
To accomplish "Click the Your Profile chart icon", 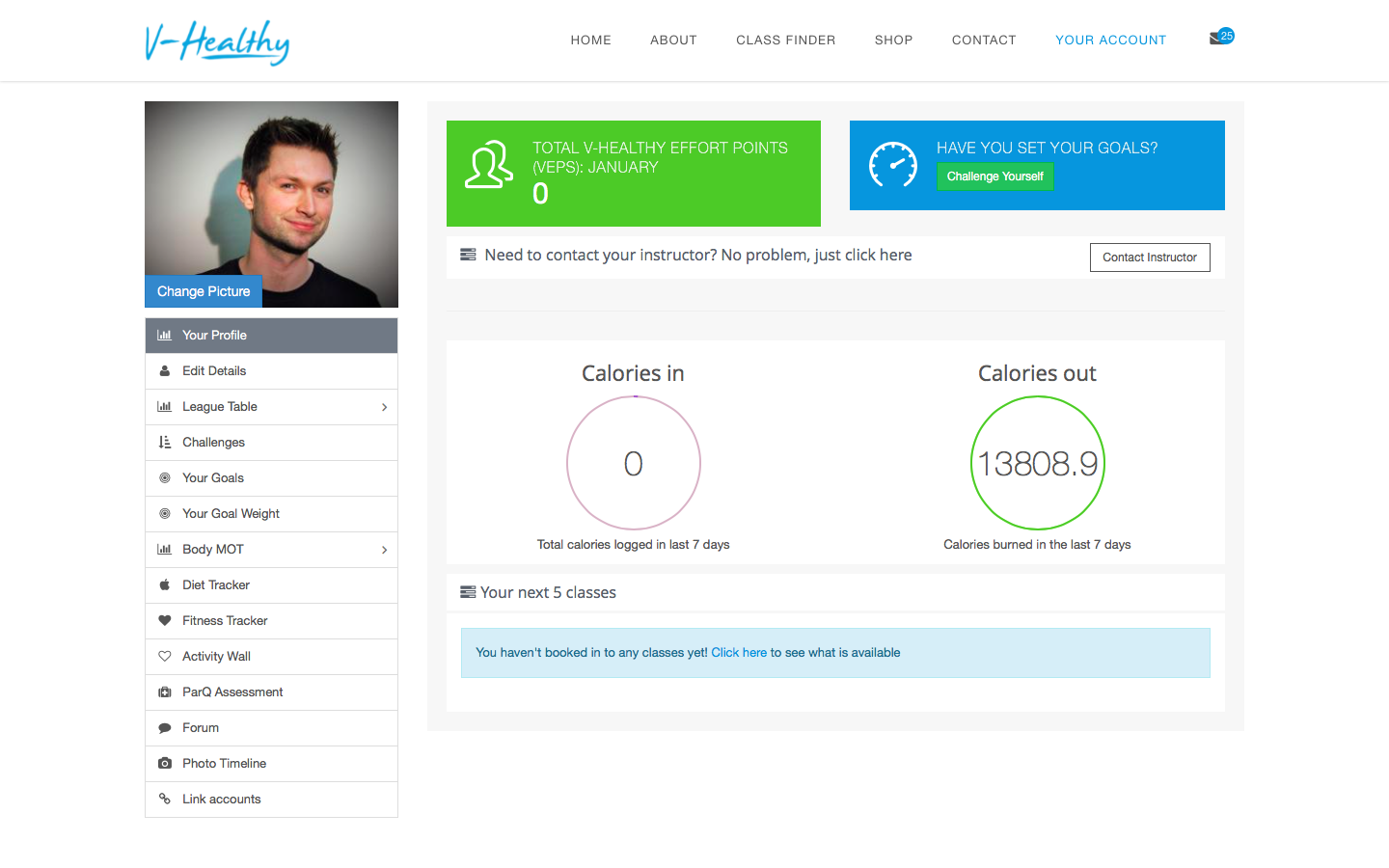I will click(165, 336).
